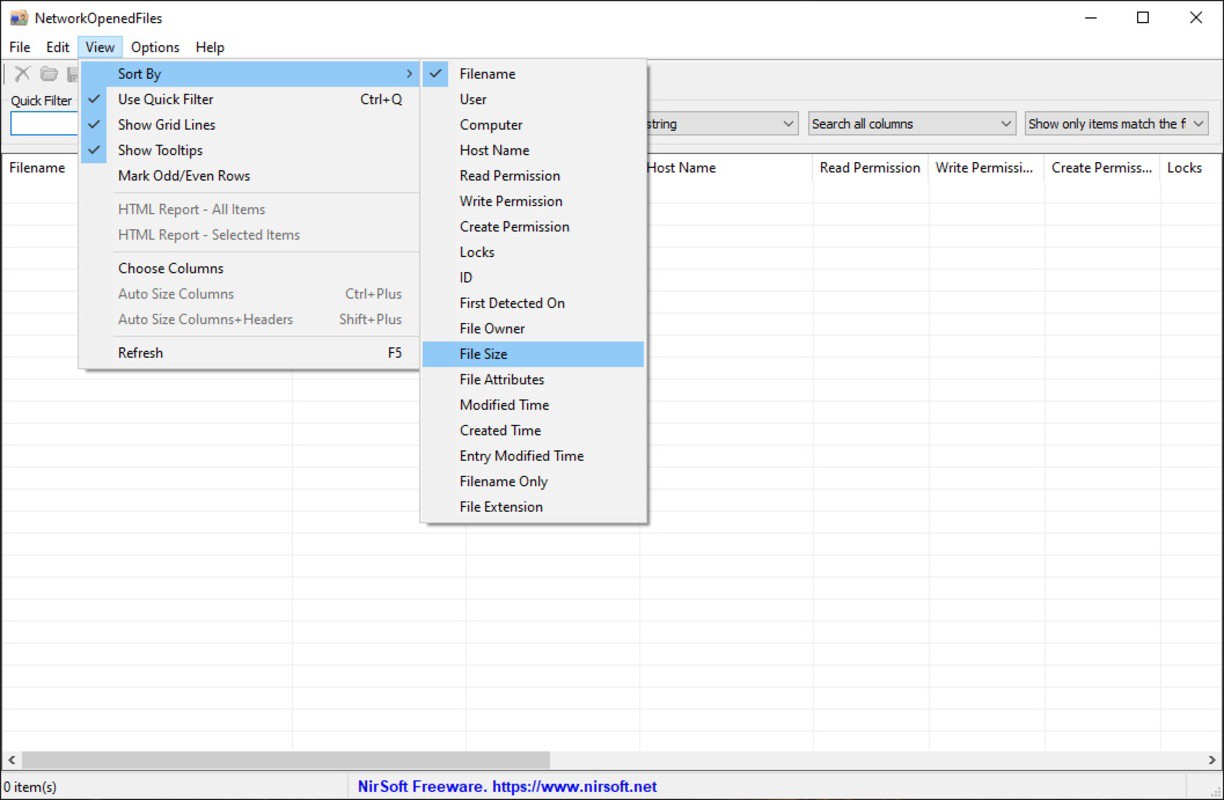Open the File menu
This screenshot has height=800, width=1224.
click(20, 47)
